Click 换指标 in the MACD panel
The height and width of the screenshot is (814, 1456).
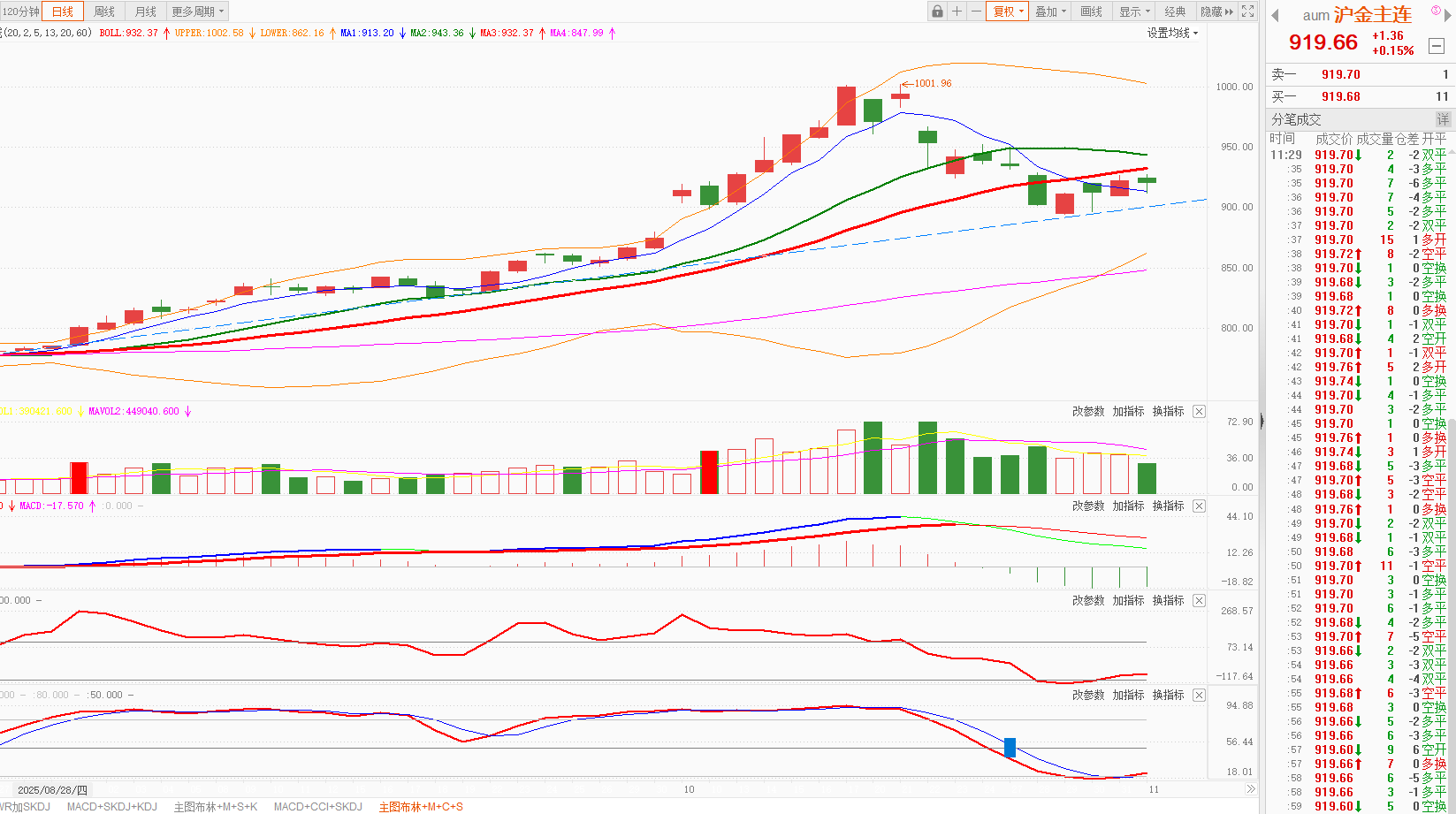(x=1168, y=506)
